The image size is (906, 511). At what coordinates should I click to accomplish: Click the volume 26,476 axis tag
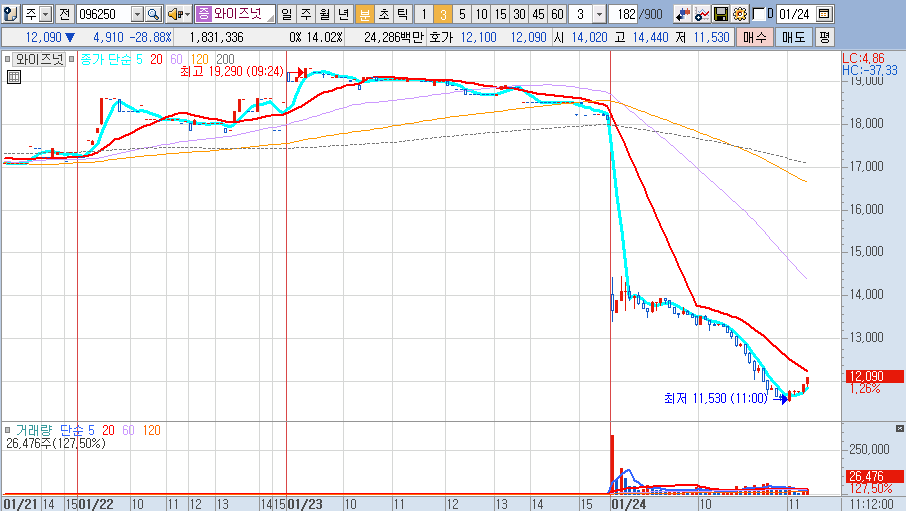click(875, 476)
